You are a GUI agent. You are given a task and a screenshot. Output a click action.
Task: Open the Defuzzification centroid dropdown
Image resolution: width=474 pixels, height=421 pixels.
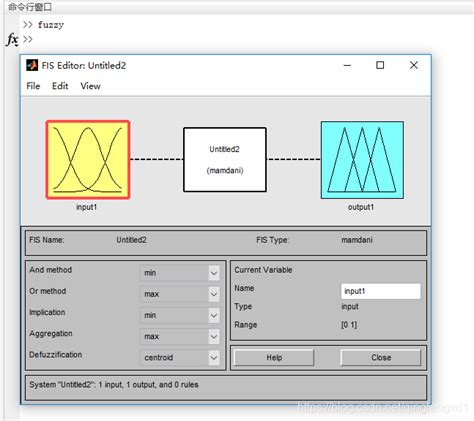(x=180, y=358)
